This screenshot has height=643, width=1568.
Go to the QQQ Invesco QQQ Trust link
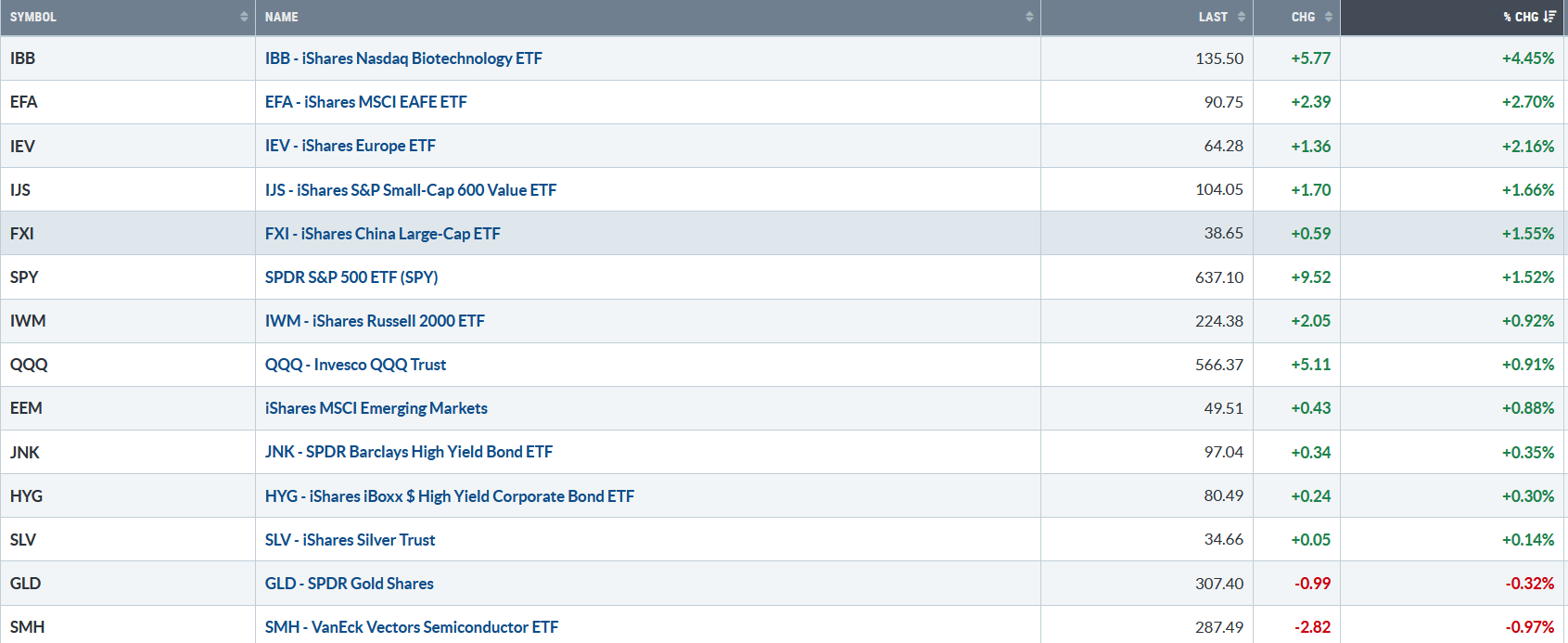point(355,365)
